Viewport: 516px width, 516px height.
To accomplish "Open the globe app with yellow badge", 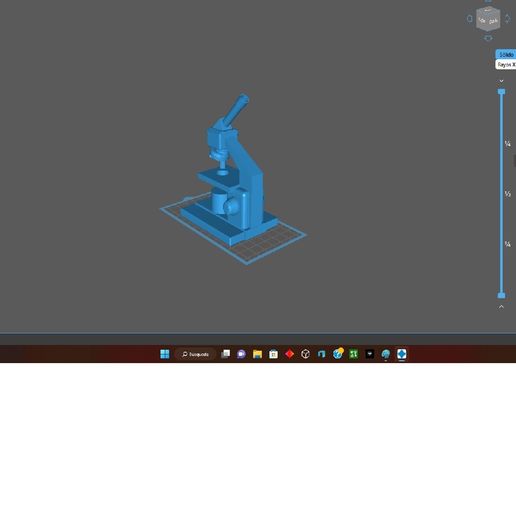I will tap(338, 354).
